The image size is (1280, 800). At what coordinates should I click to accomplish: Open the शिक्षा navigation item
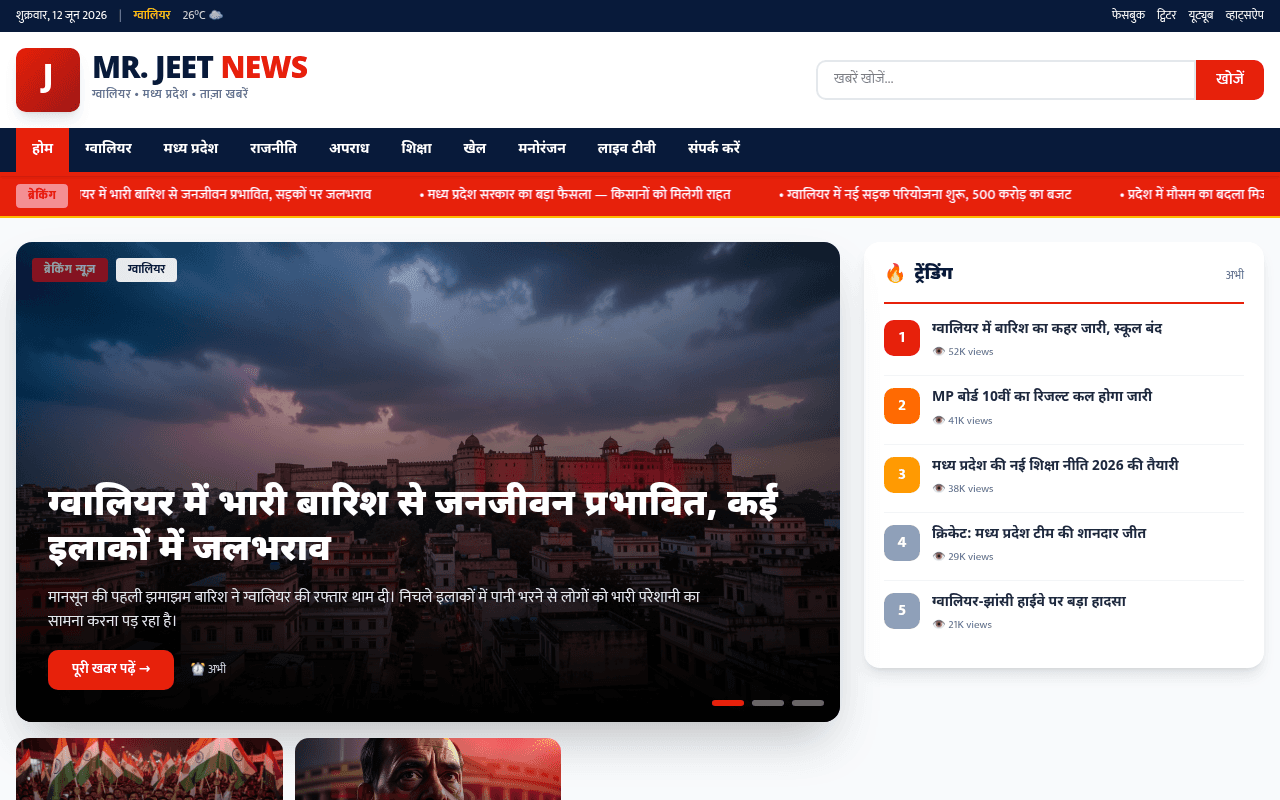point(416,149)
